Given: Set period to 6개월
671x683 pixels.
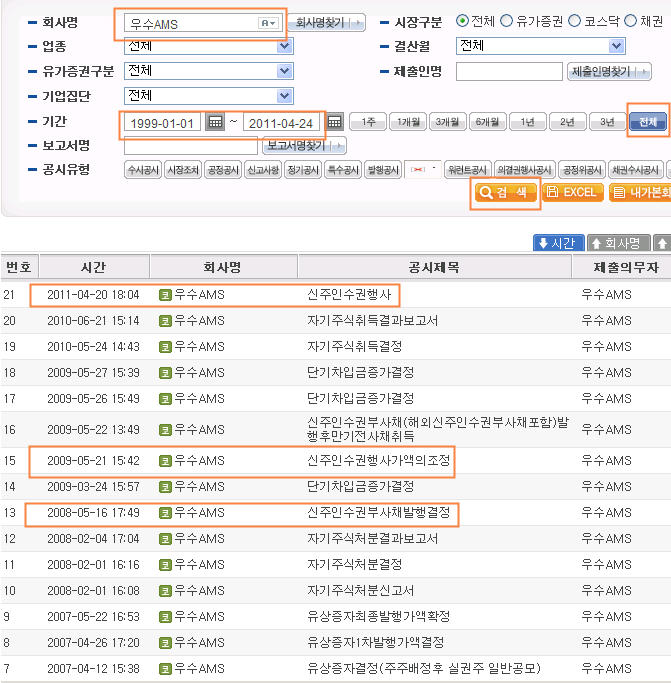Looking at the screenshot, I should tap(488, 122).
